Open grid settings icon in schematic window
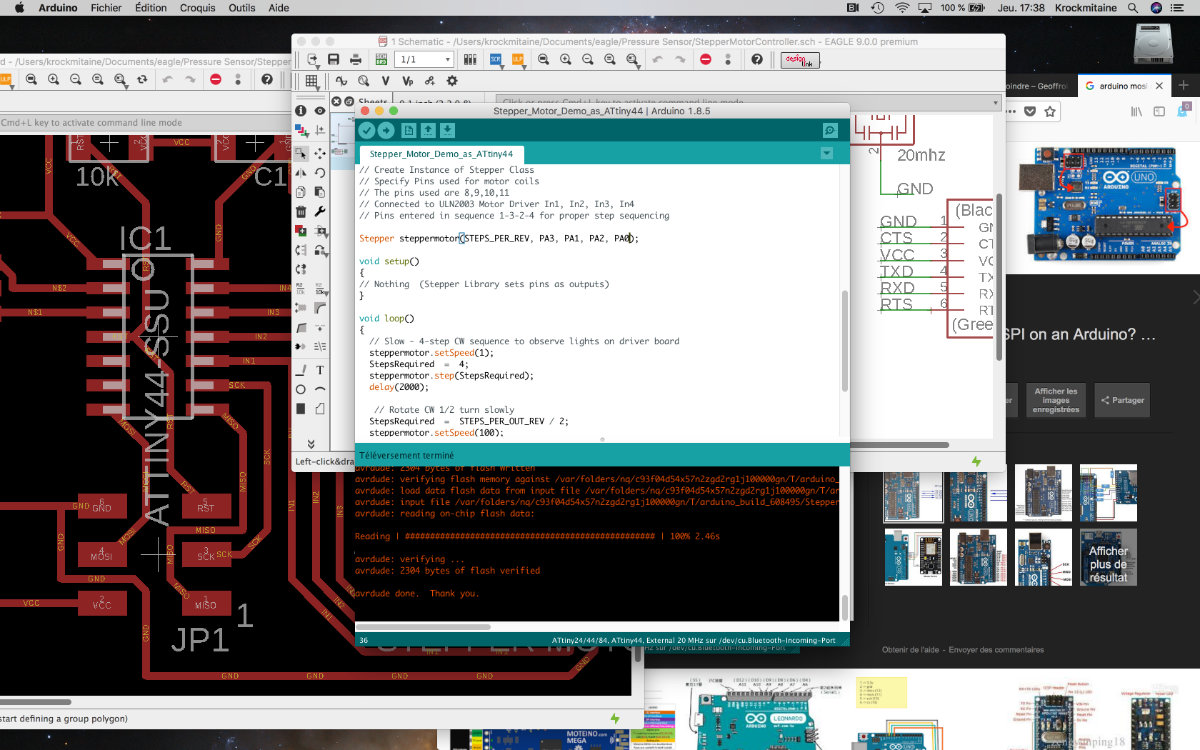The image size is (1200, 750). (x=312, y=81)
